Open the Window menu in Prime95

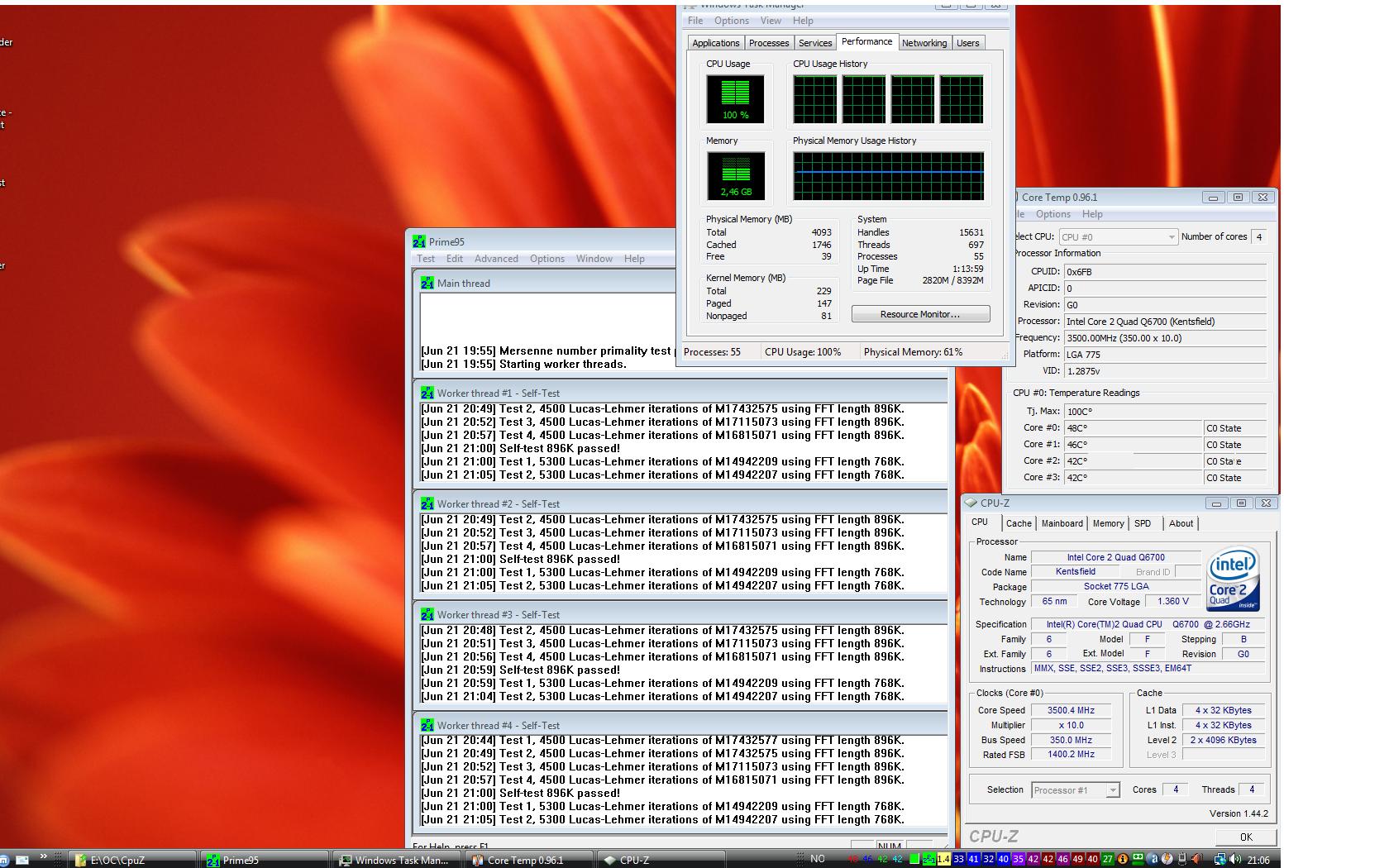594,259
